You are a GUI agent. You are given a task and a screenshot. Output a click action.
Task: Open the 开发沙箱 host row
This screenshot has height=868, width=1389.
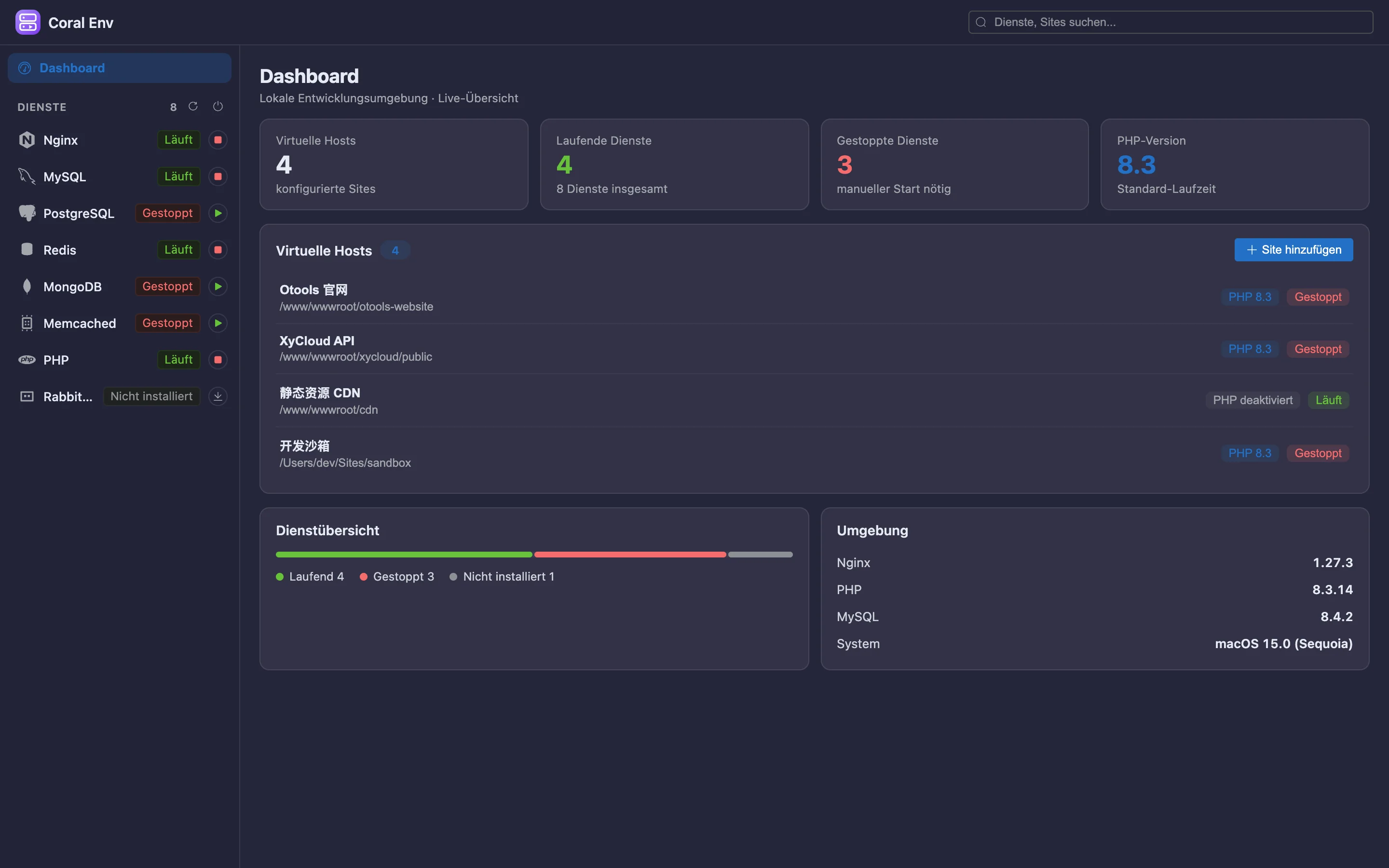[814, 453]
